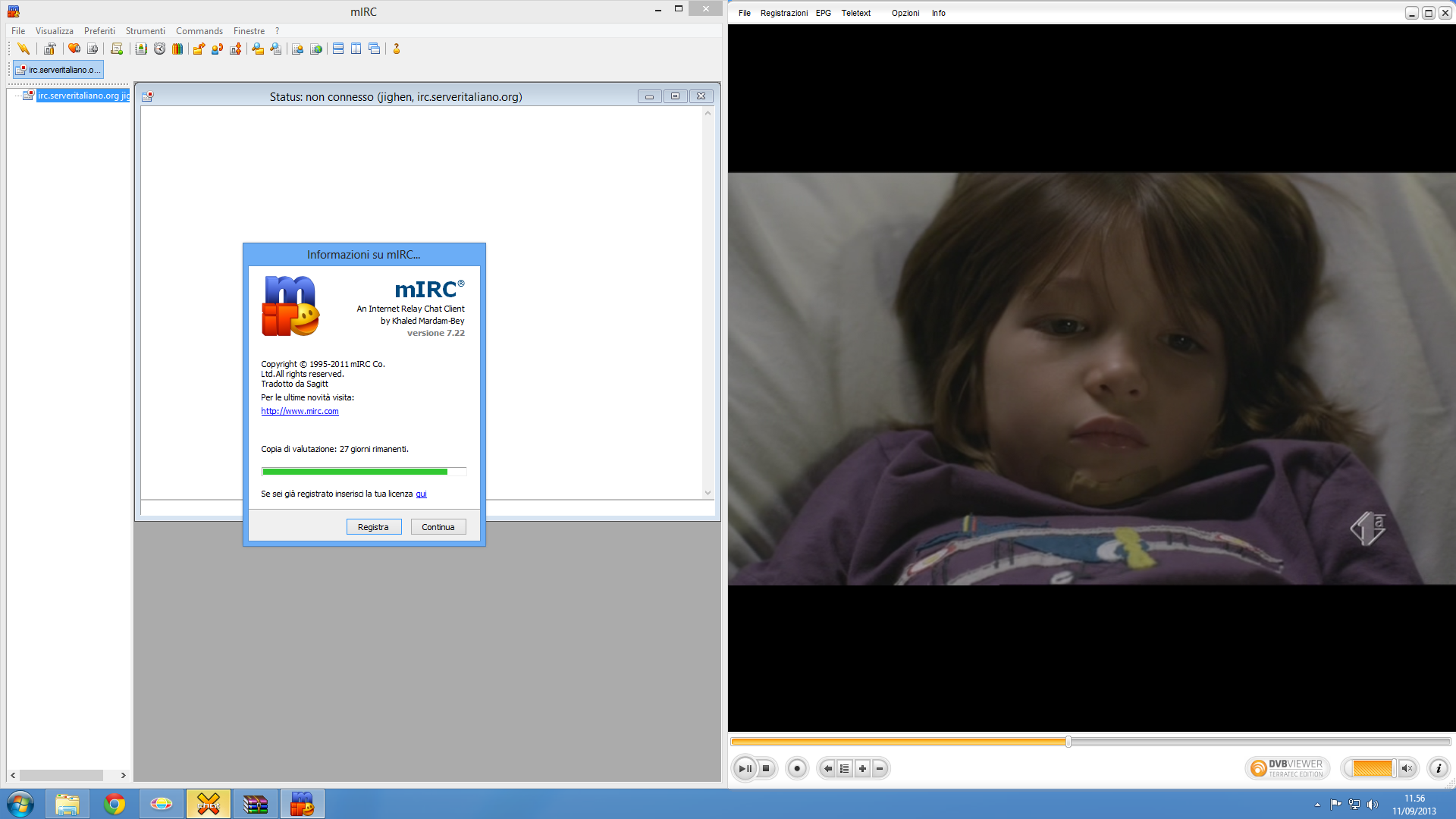Open the Strumenti menu in mIRC

[145, 31]
